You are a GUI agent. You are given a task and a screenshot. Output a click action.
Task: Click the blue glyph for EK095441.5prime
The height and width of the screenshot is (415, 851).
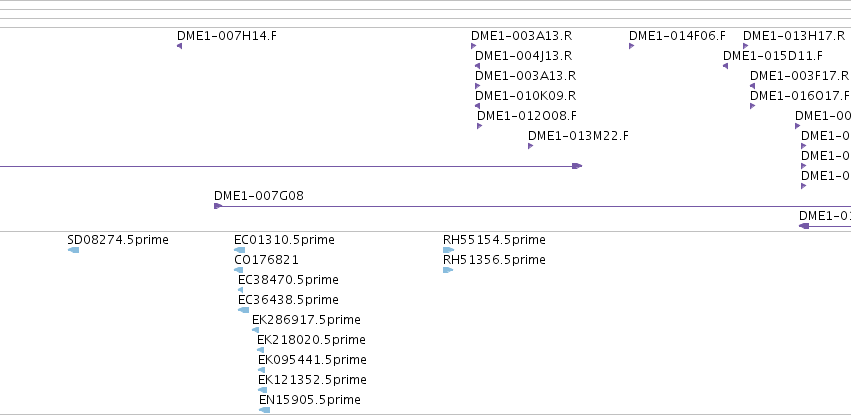(x=262, y=370)
